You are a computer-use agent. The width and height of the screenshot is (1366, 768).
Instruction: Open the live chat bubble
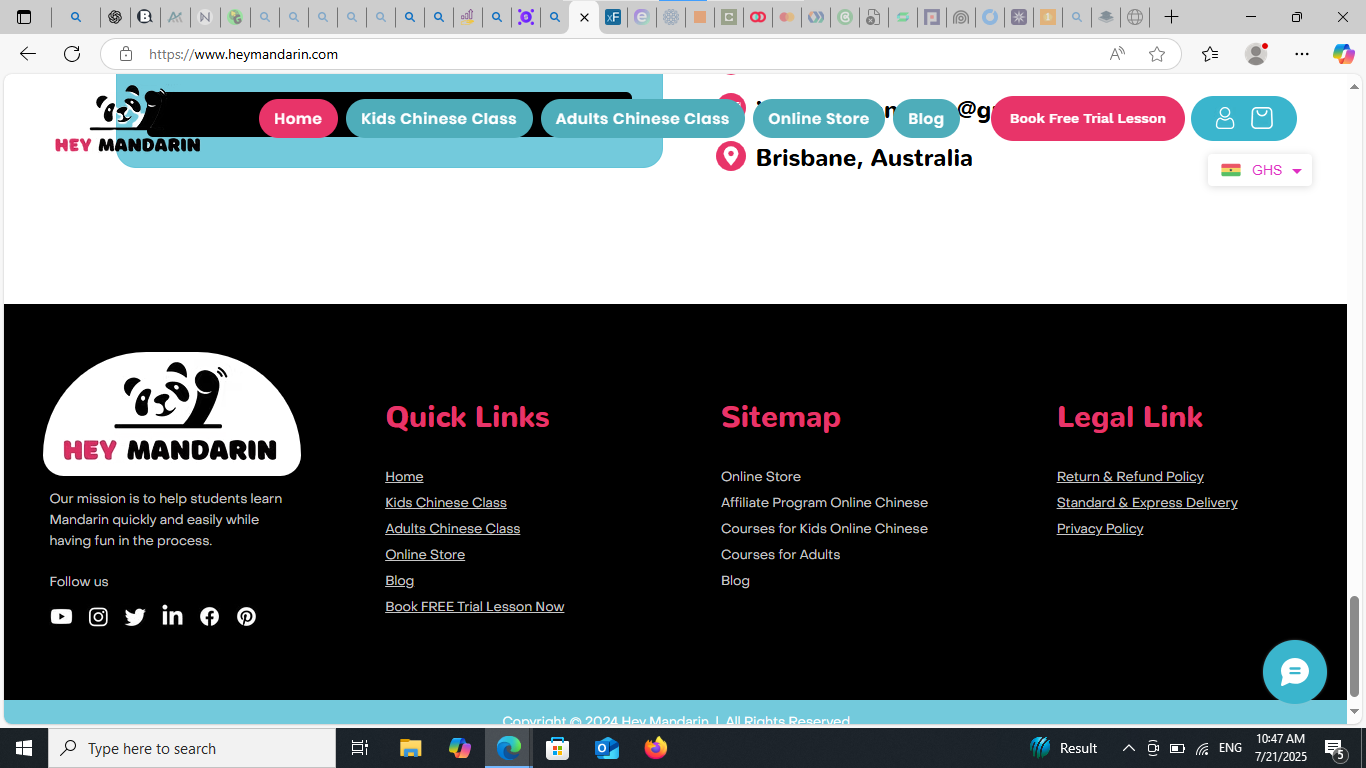tap(1294, 672)
